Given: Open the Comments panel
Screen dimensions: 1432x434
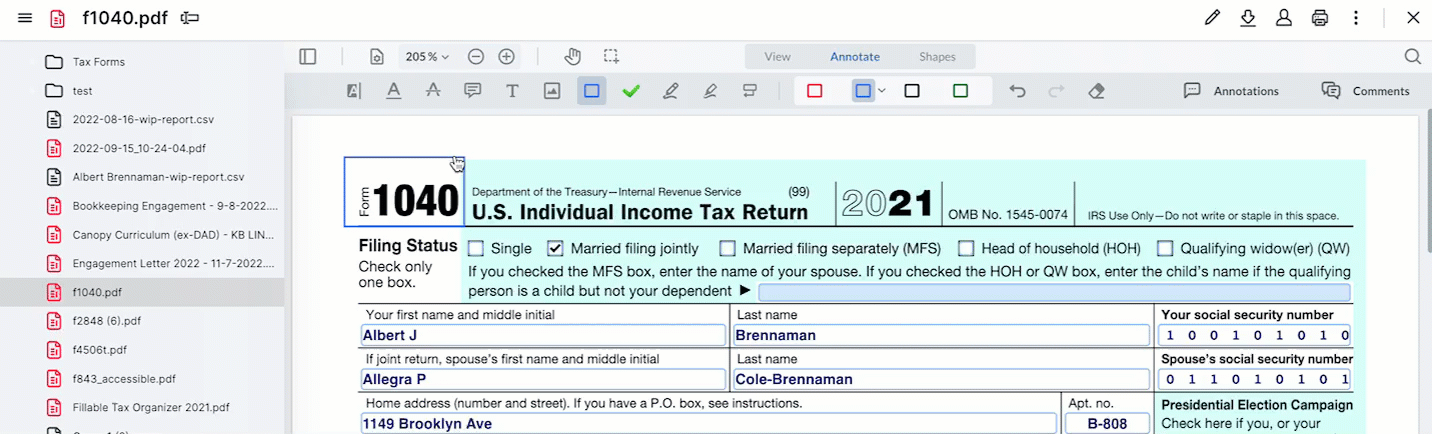Looking at the screenshot, I should tap(1366, 91).
